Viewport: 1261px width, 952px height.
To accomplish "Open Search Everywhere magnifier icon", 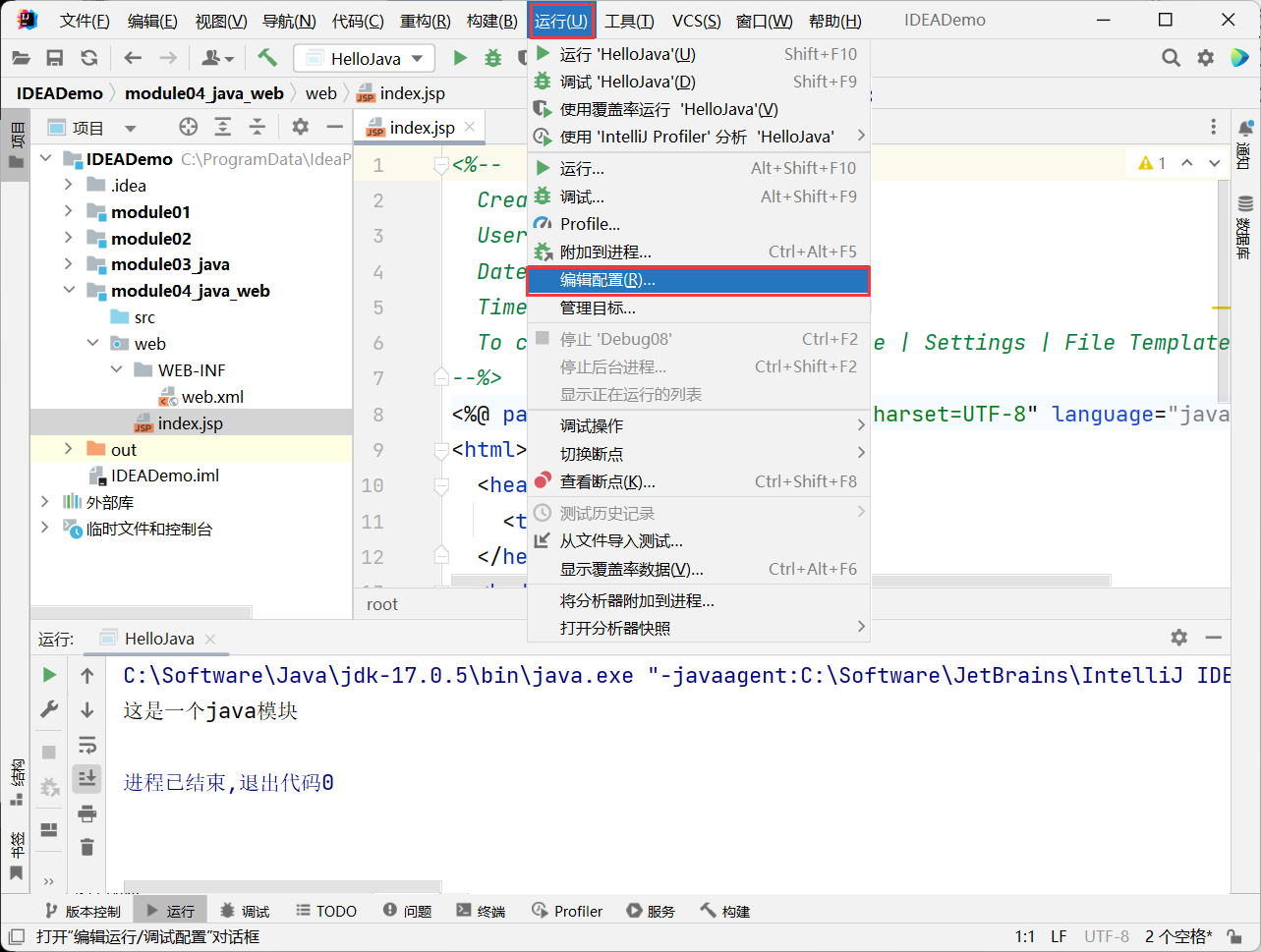I will (1171, 58).
